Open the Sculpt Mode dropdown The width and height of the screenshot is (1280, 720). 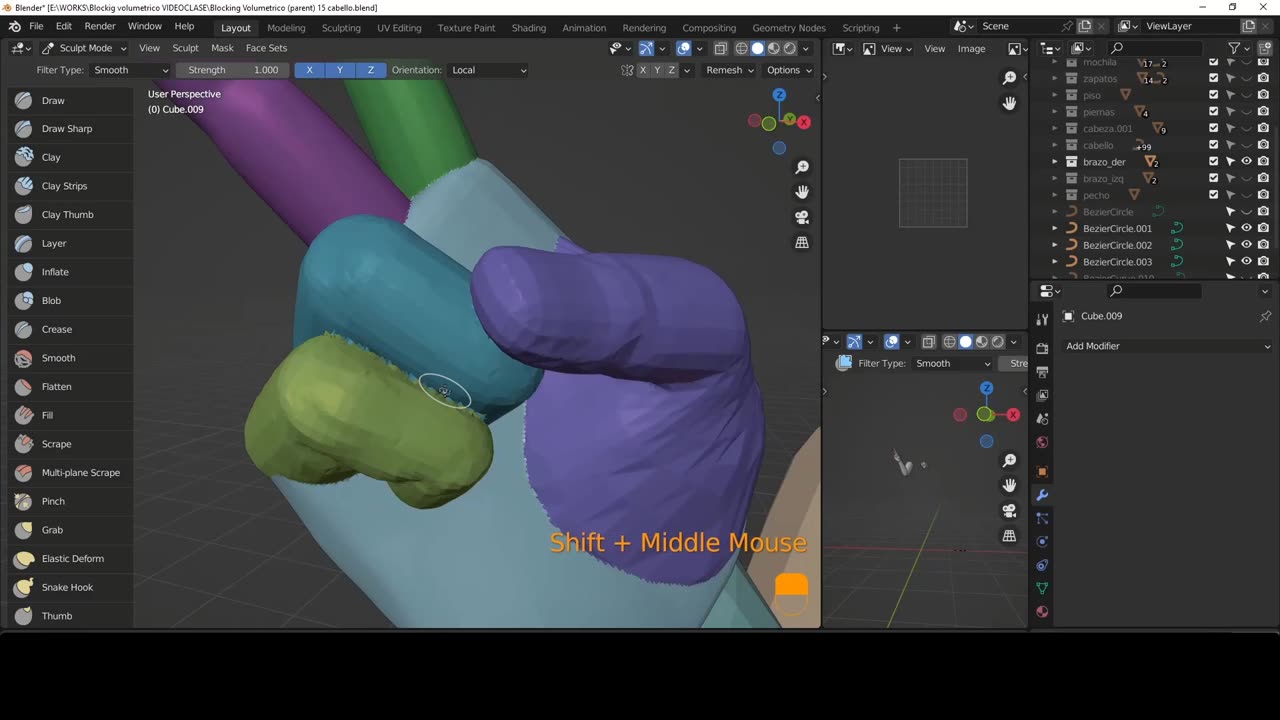pyautogui.click(x=84, y=48)
